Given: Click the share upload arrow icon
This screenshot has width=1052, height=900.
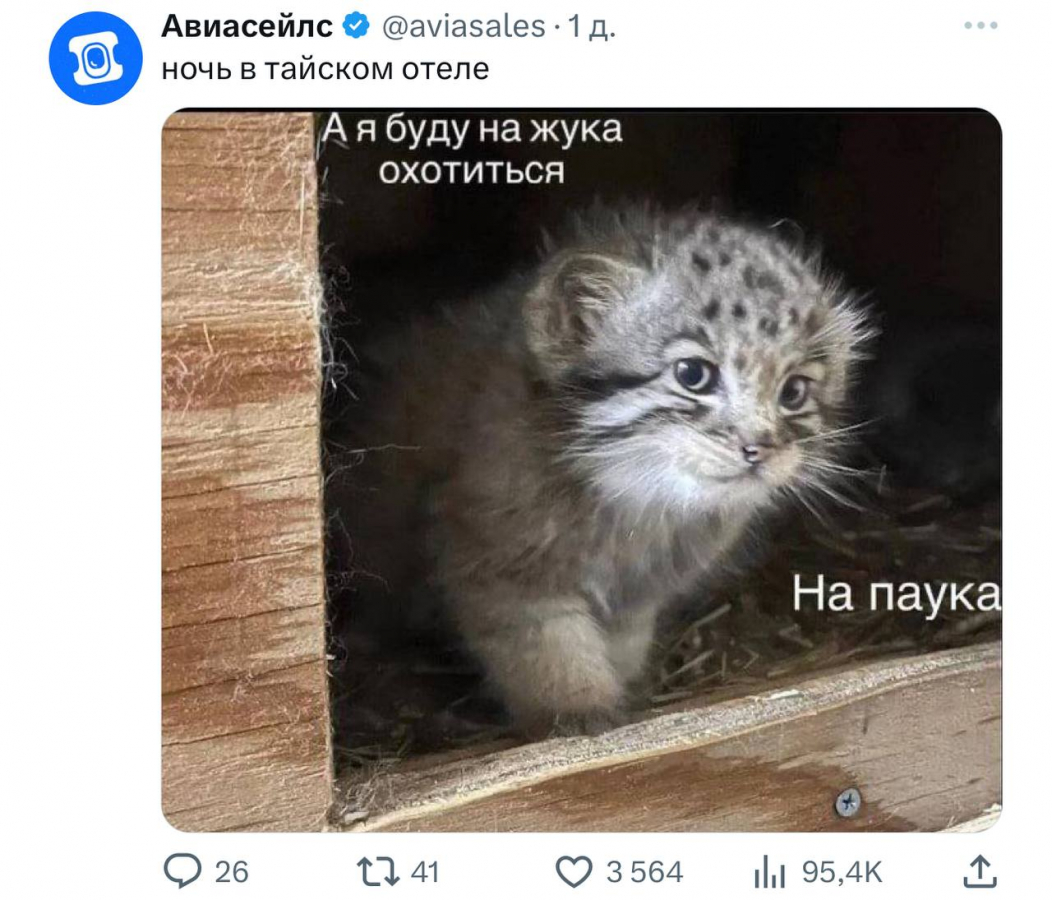Looking at the screenshot, I should click(979, 872).
